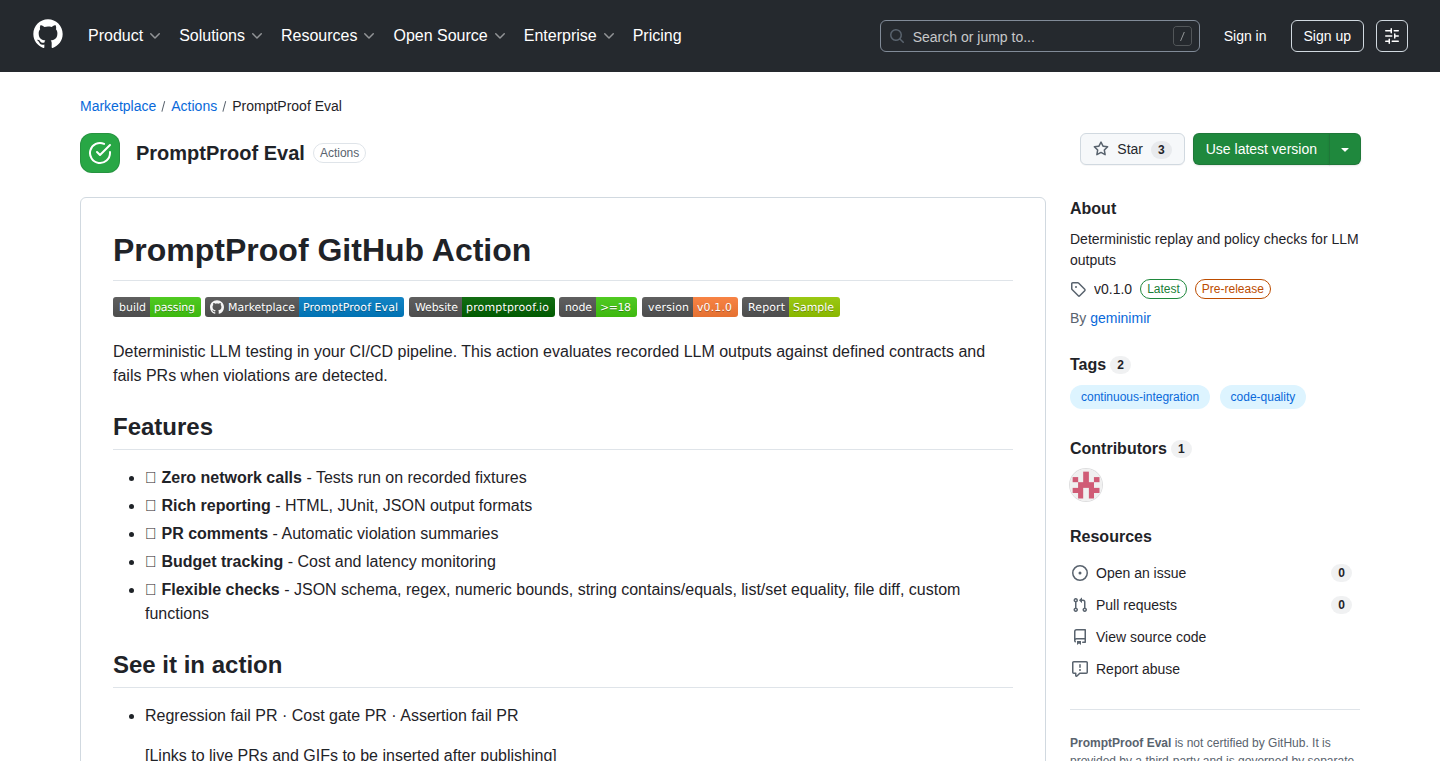Open the appearance settings icon button
Screen dimensions: 1440x761
(x=1392, y=36)
